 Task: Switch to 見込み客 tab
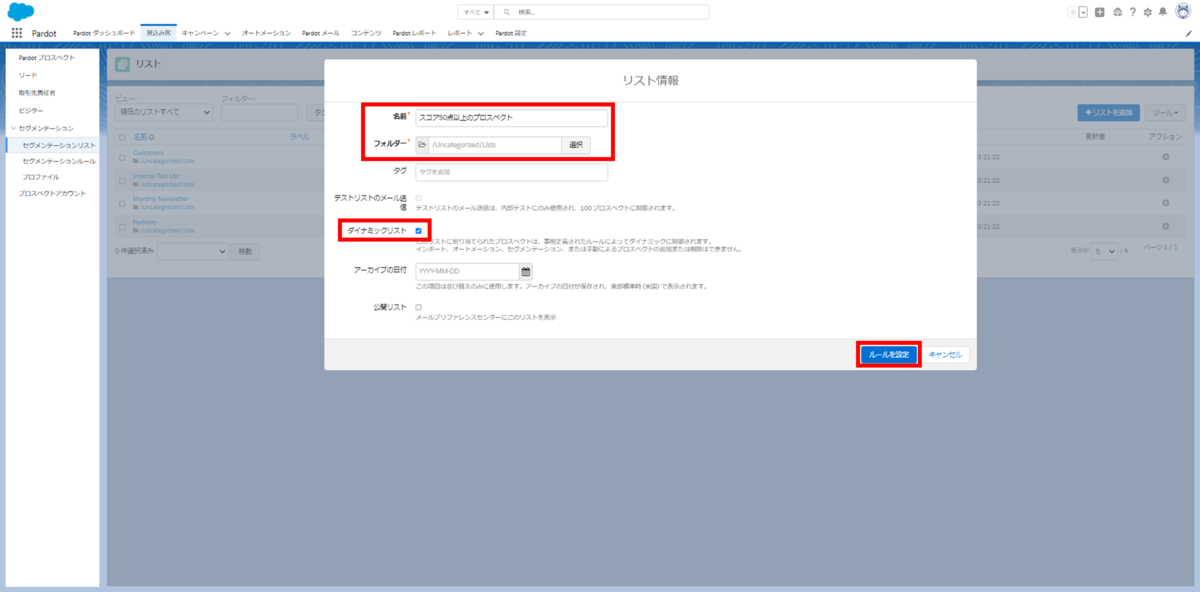(x=158, y=33)
